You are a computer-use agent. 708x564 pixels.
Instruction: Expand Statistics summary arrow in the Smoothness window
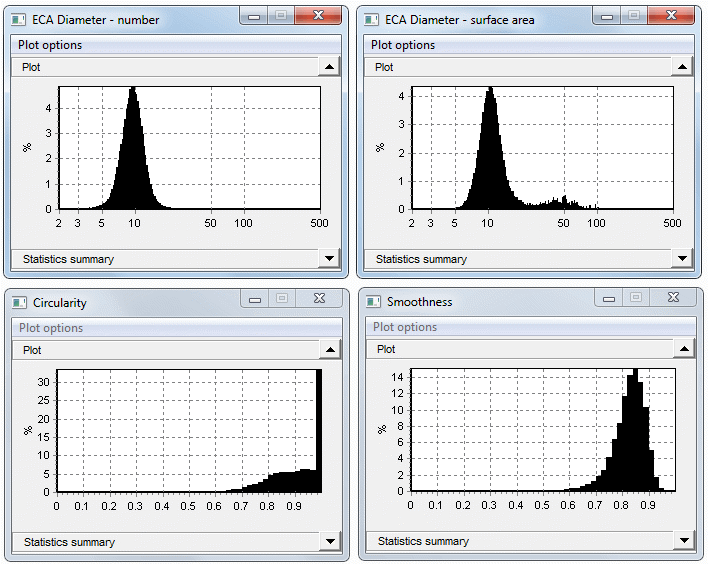tap(683, 541)
